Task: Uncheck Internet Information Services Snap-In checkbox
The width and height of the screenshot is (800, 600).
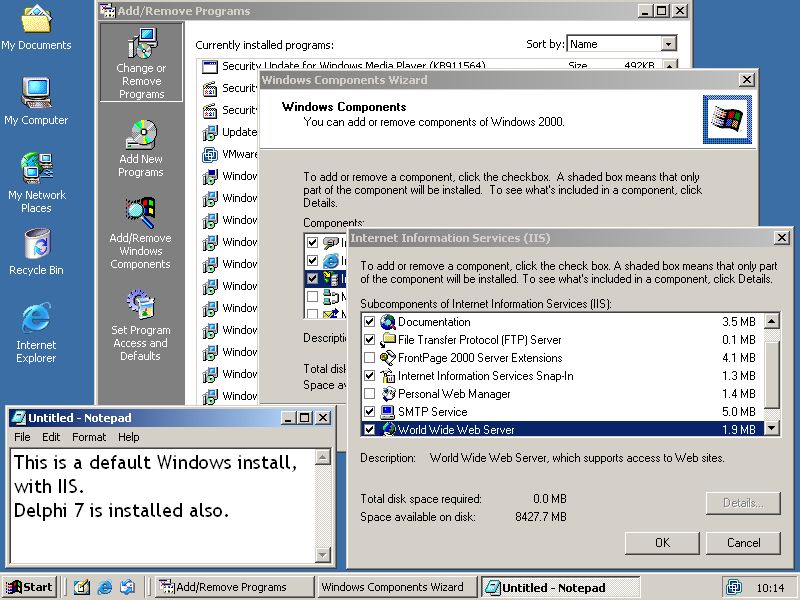Action: (x=369, y=376)
